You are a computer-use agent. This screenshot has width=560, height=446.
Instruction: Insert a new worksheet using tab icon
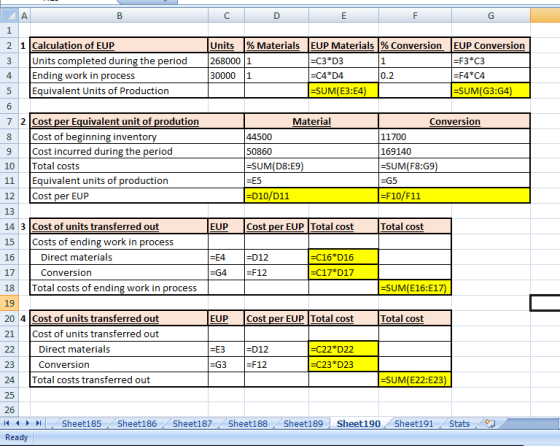[490, 424]
